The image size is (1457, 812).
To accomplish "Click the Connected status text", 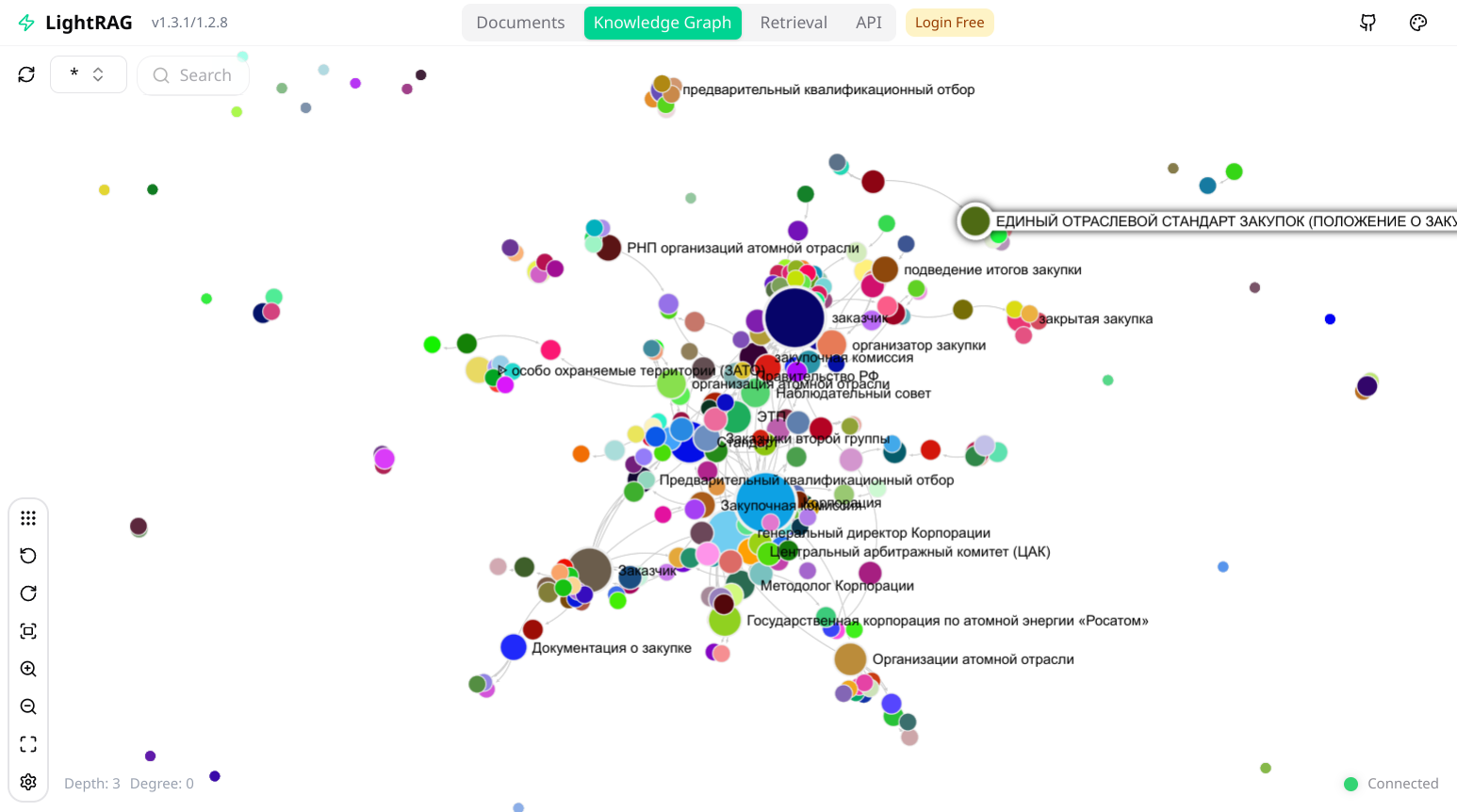I will 1403,784.
